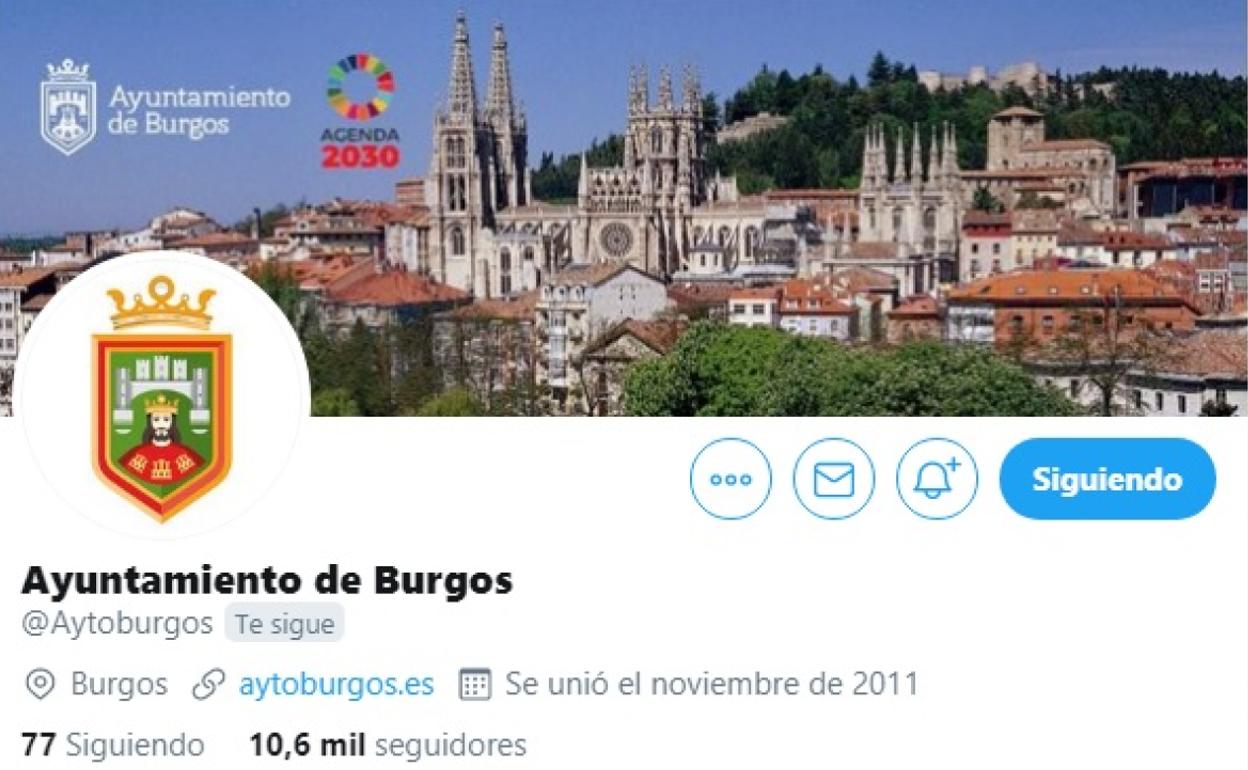
Task: Click the calendar icon beside join date
Action: click(474, 685)
